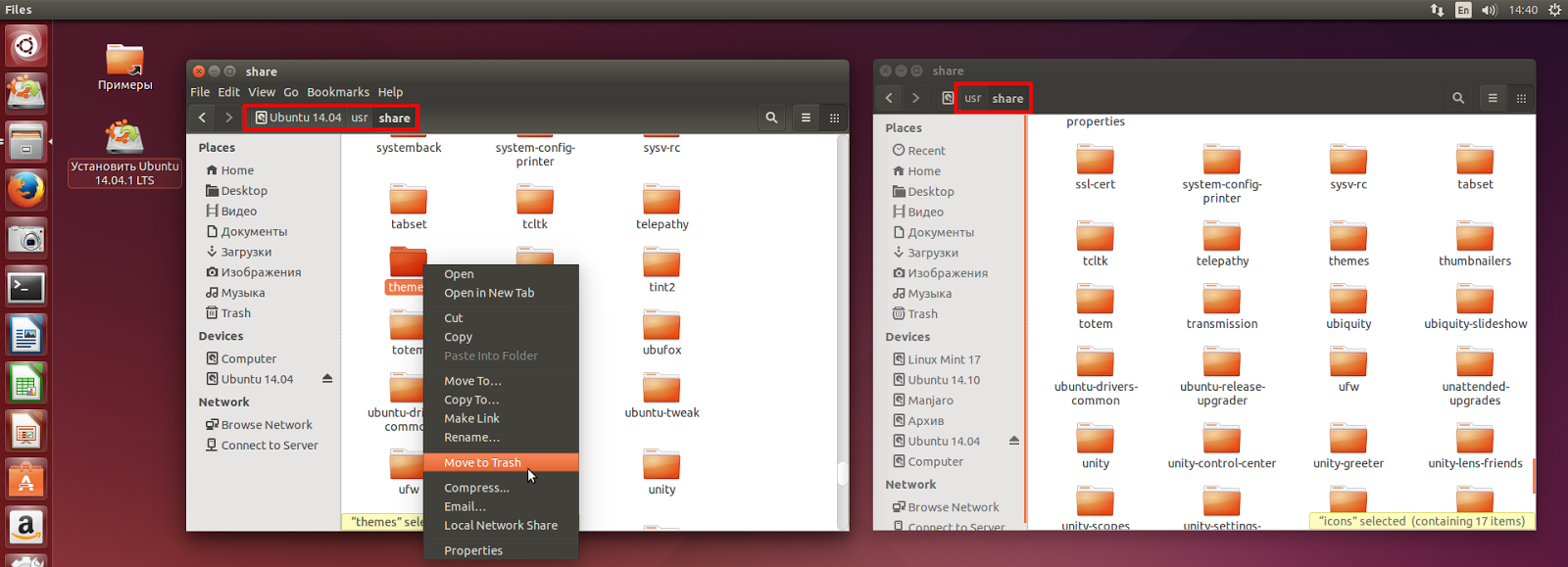Launch LibreOffice Calc from the dock
This screenshot has width=1568, height=567.
click(x=26, y=384)
